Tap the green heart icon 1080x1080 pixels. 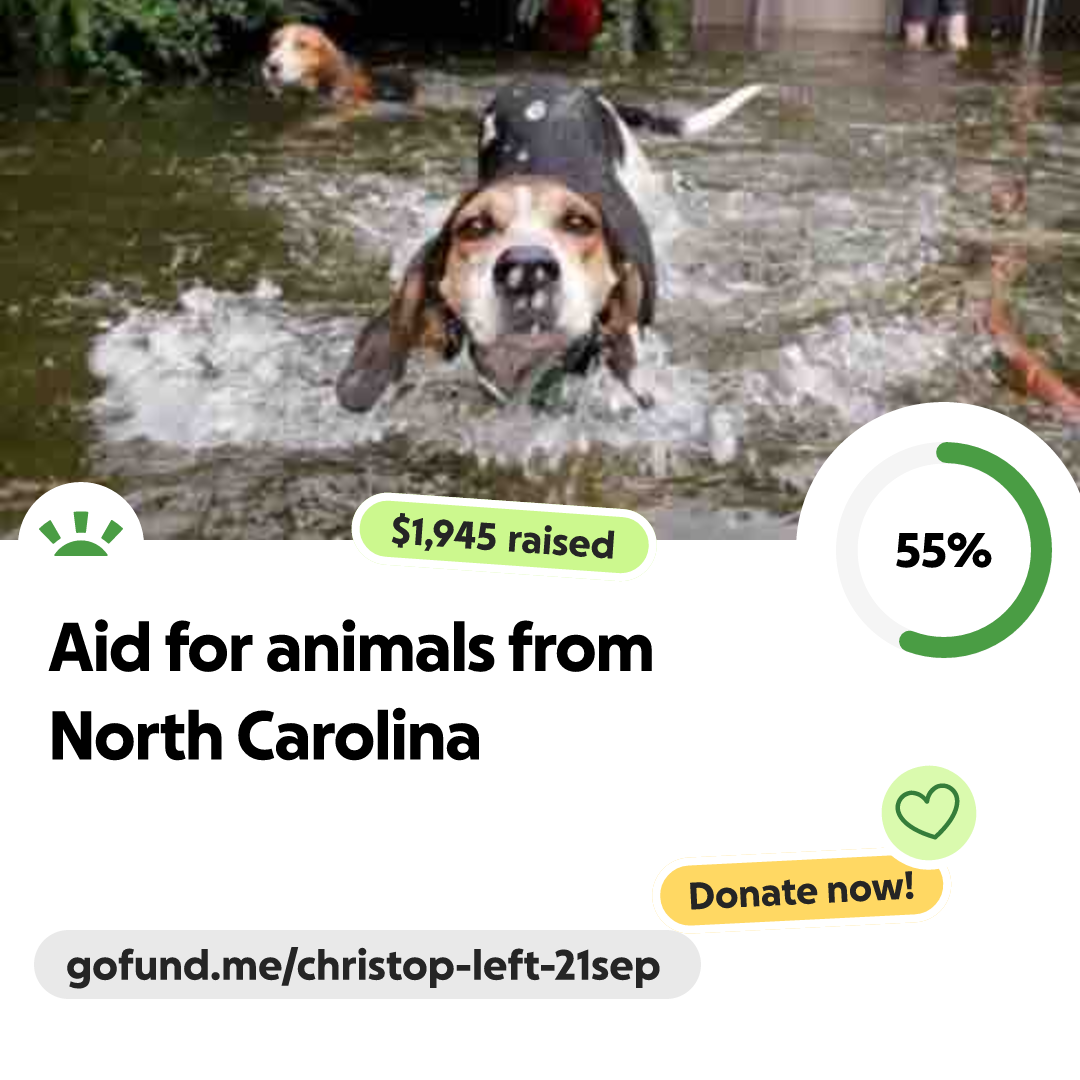coord(928,811)
